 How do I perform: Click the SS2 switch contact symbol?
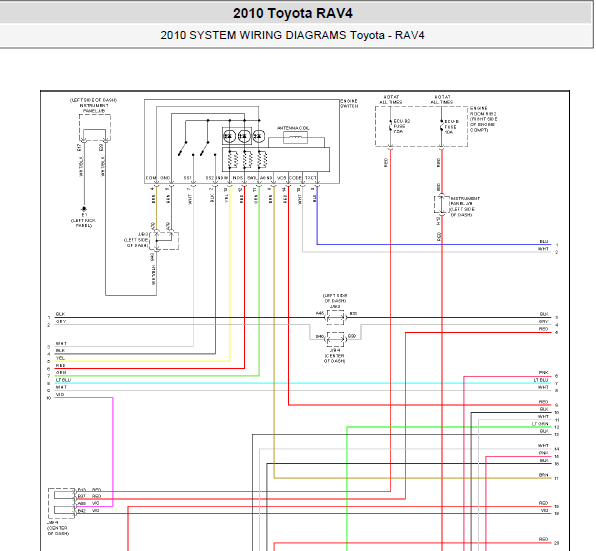coord(205,148)
